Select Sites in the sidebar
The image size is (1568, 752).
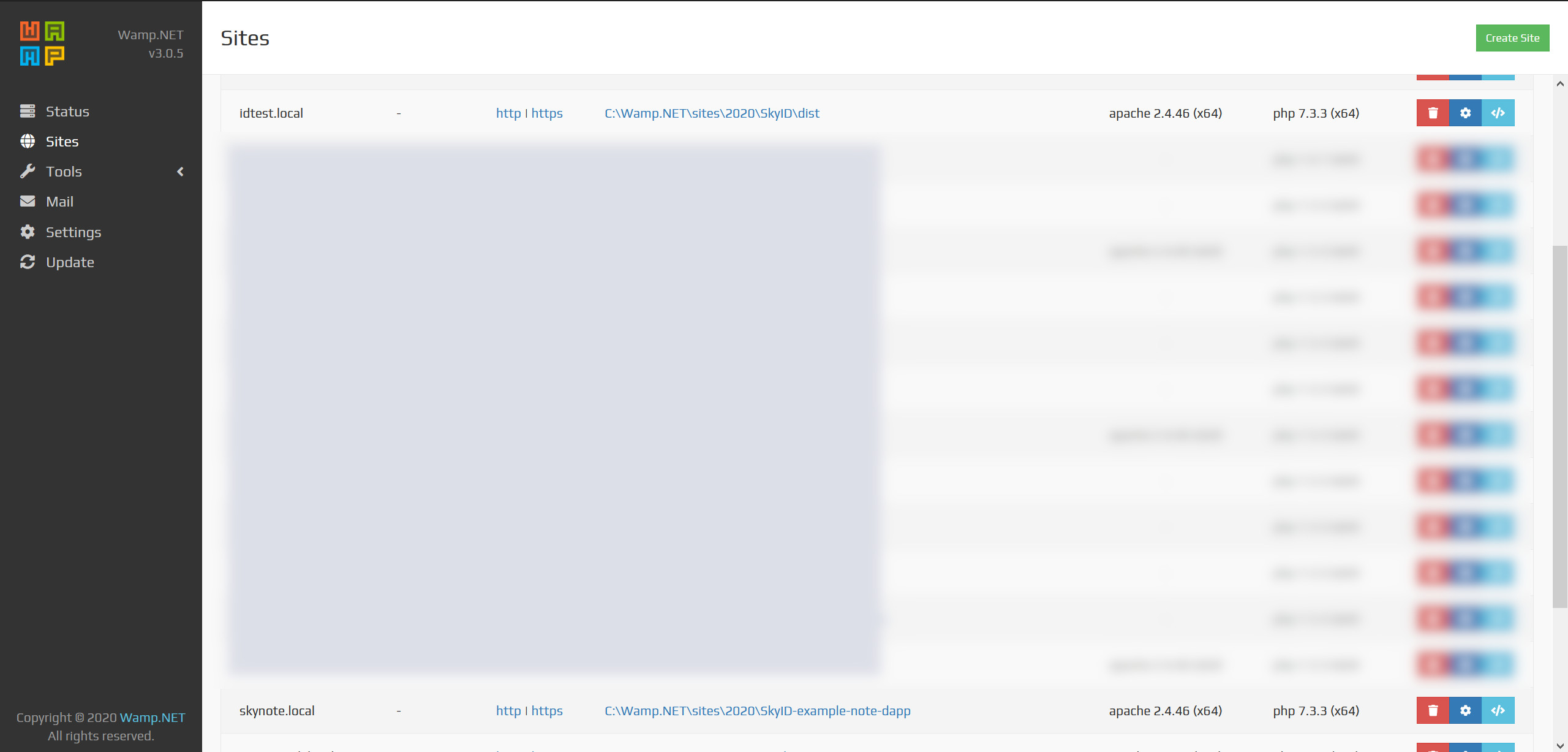62,142
